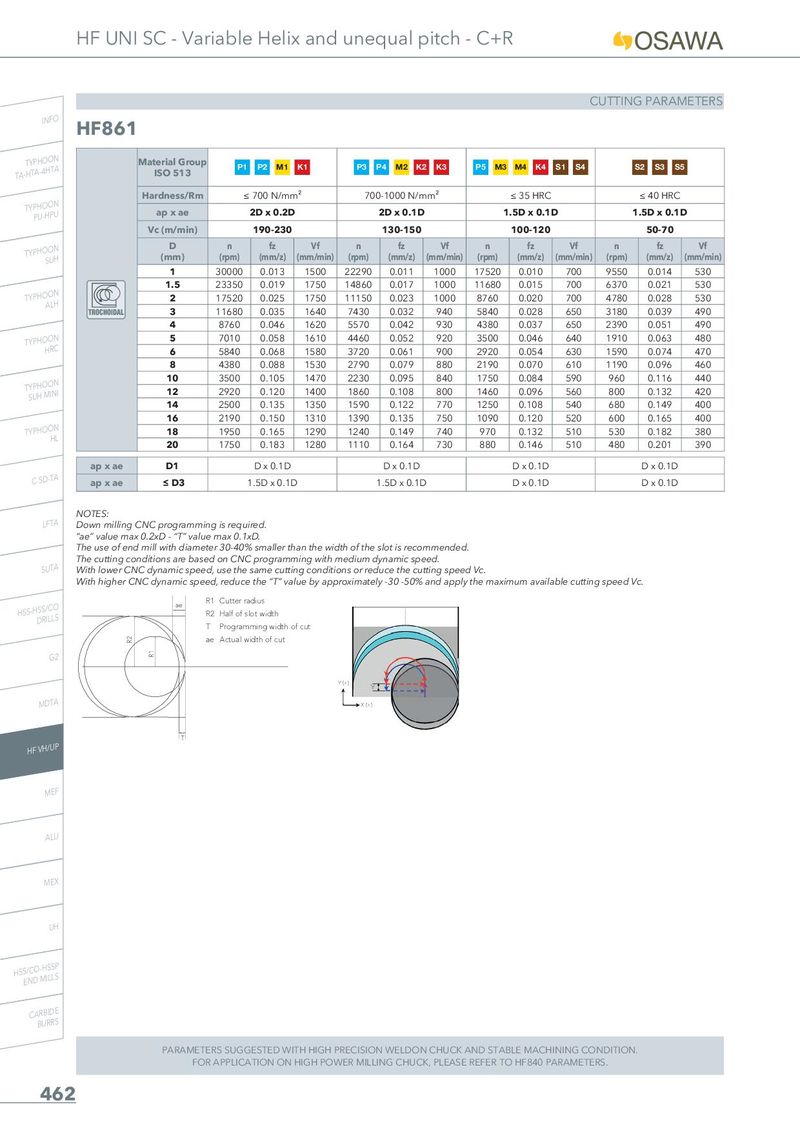Switch to the TYPHOON SUH MINI tab

(32, 393)
